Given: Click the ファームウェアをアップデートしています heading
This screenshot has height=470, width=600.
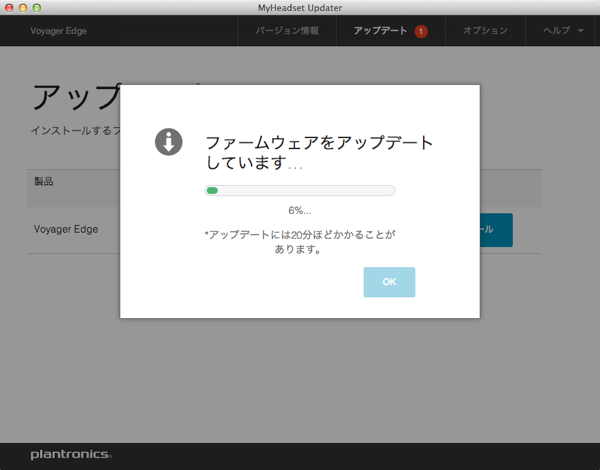Looking at the screenshot, I should (x=319, y=152).
